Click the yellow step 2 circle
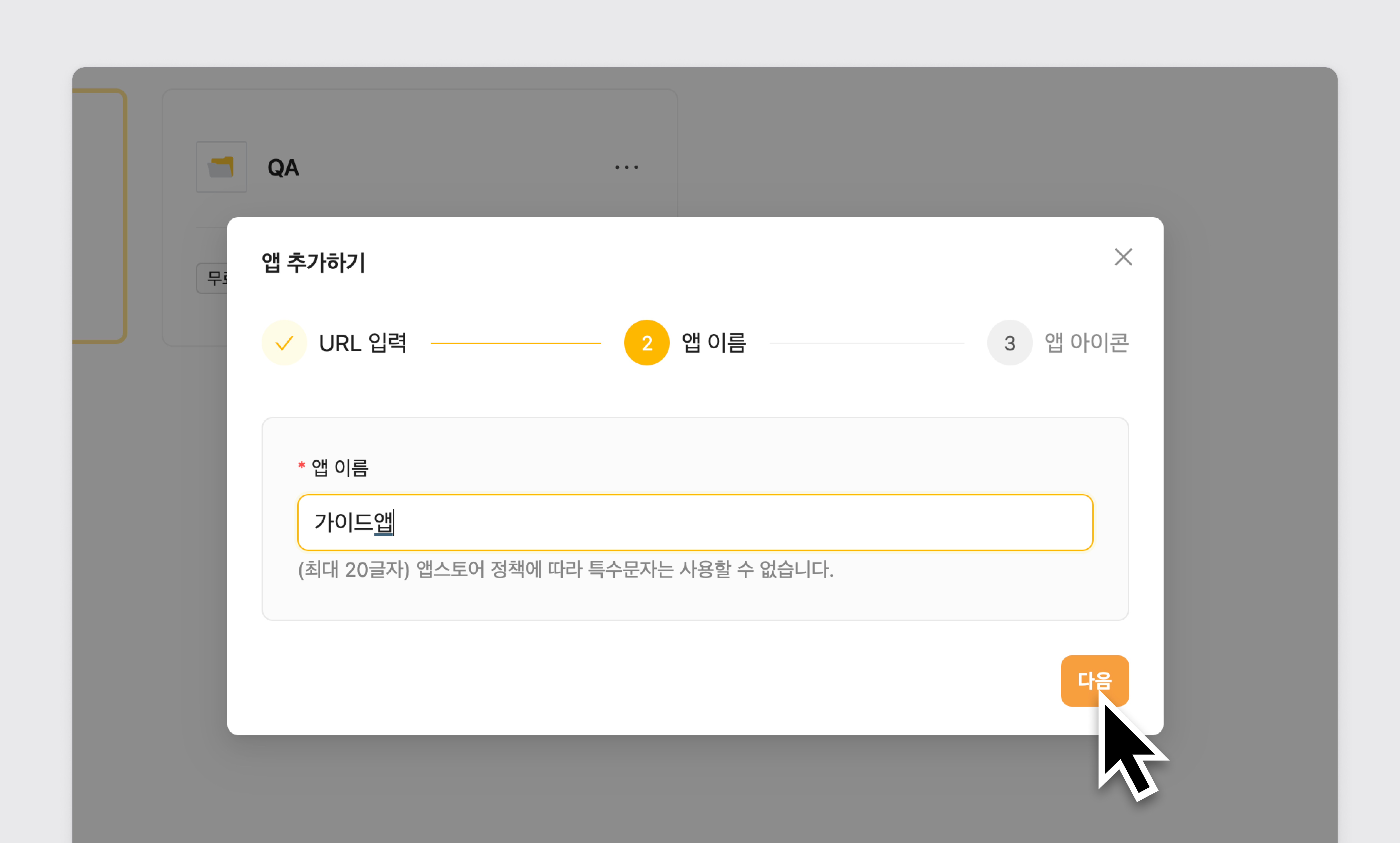This screenshot has width=1400, height=843. coord(646,343)
